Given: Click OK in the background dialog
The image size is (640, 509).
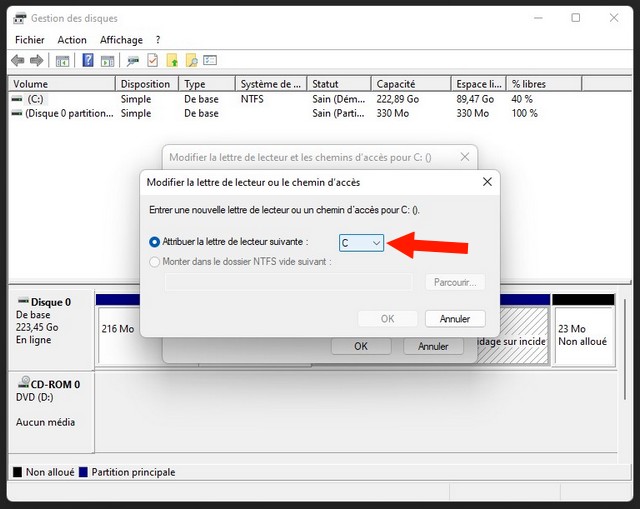Looking at the screenshot, I should tap(361, 346).
